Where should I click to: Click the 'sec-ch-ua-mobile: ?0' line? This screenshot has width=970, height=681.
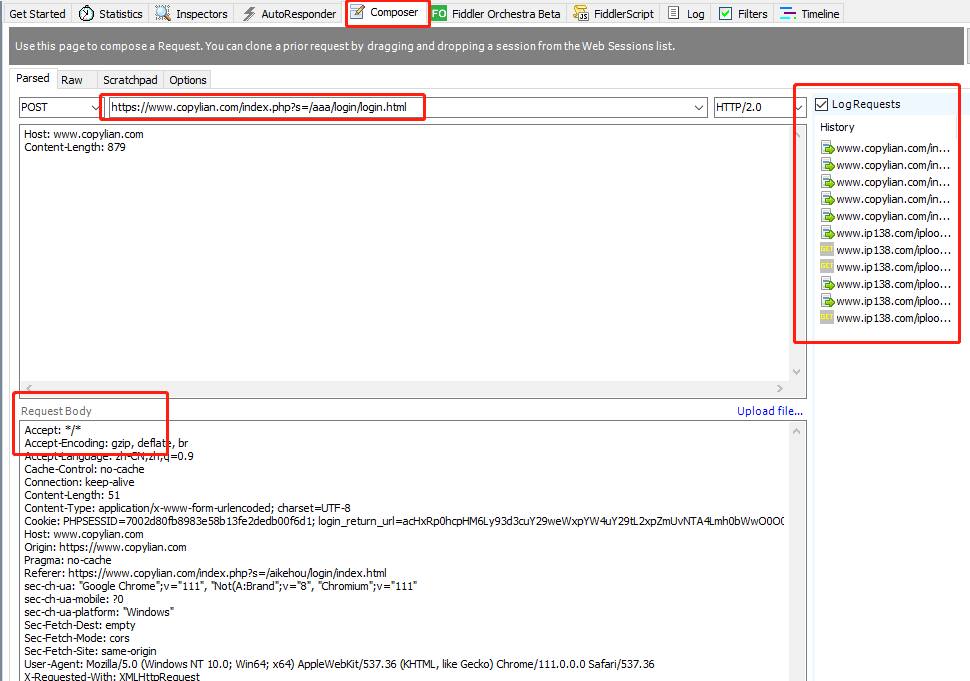click(74, 599)
